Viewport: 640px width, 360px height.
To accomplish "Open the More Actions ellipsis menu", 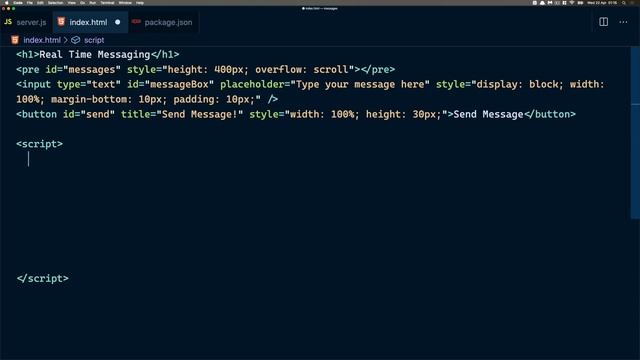I will pyautogui.click(x=623, y=22).
